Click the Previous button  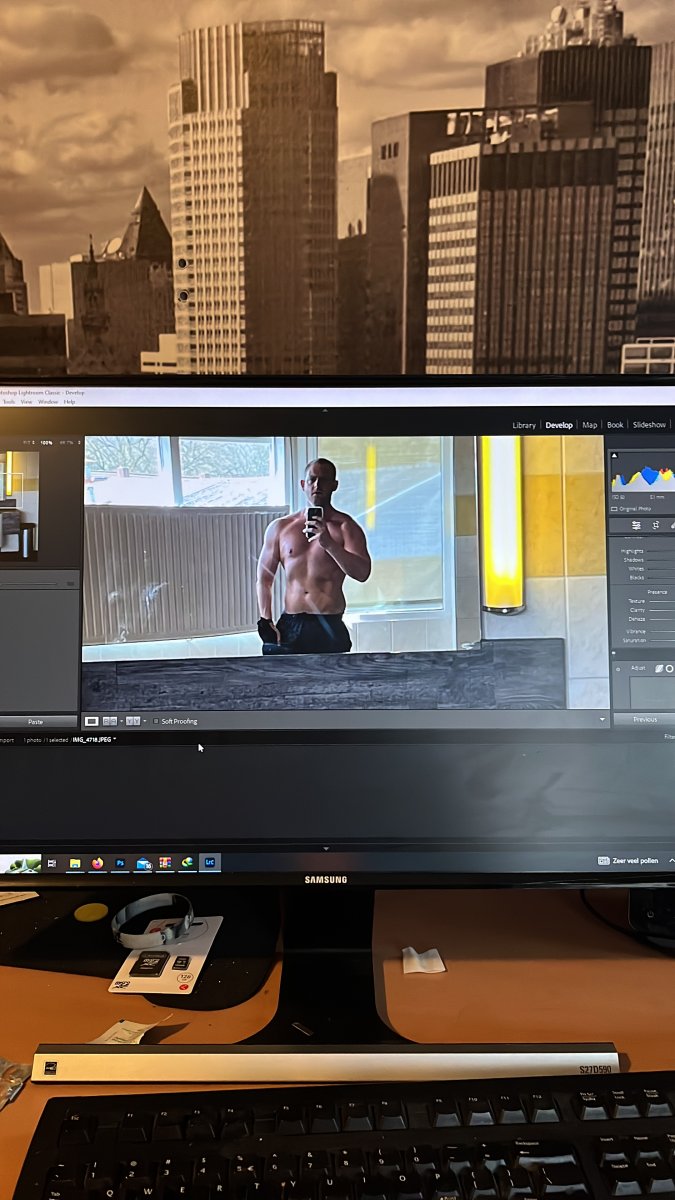tap(644, 719)
